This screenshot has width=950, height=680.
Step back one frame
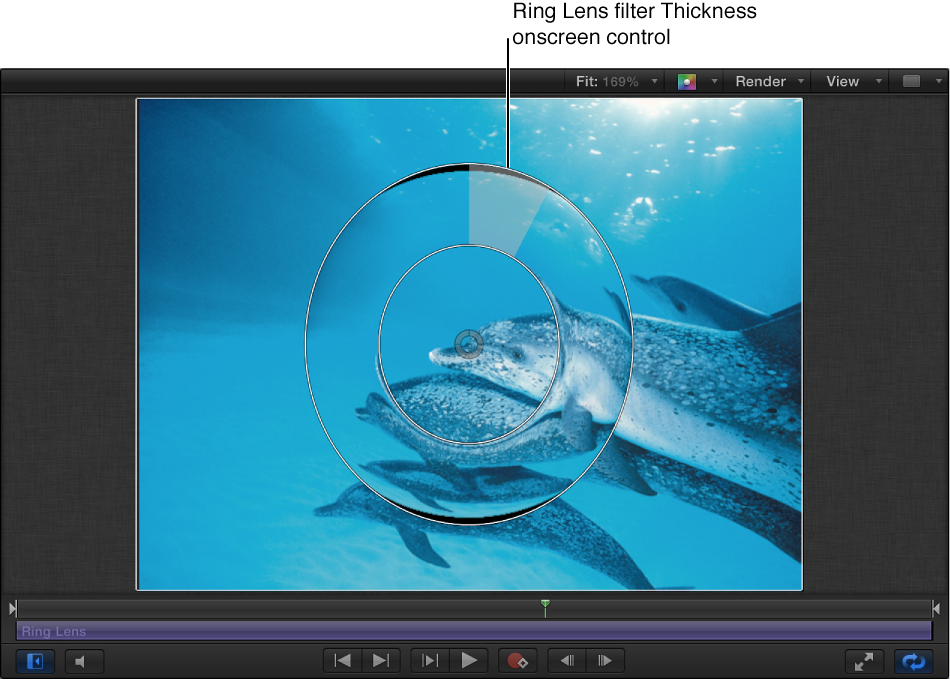pyautogui.click(x=566, y=661)
